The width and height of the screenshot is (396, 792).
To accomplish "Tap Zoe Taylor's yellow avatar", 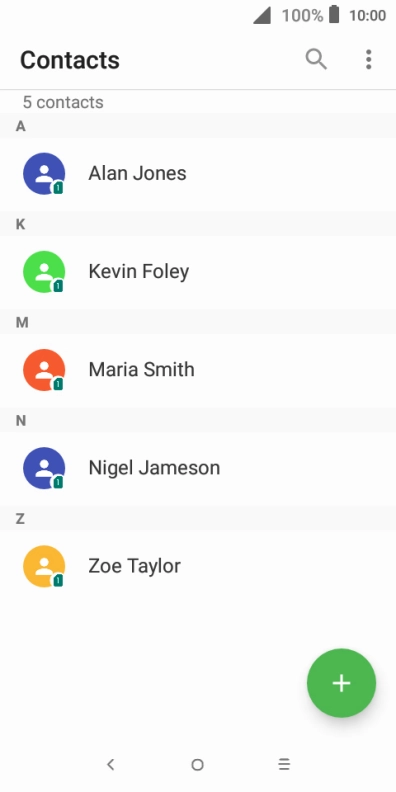I will click(44, 566).
